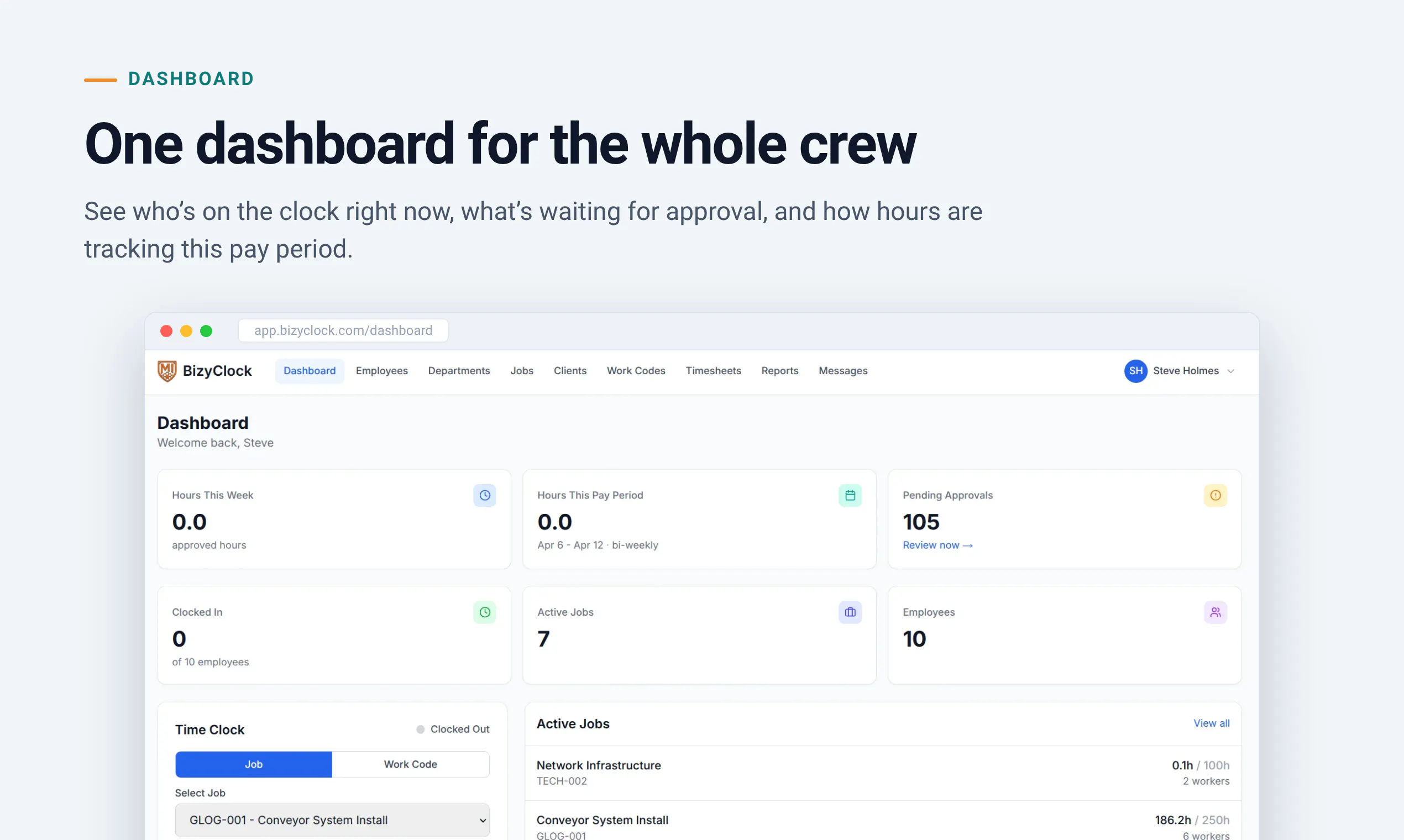Open the Network Infrastructure job row
Viewport: 1404px width, 840px height.
(x=883, y=773)
